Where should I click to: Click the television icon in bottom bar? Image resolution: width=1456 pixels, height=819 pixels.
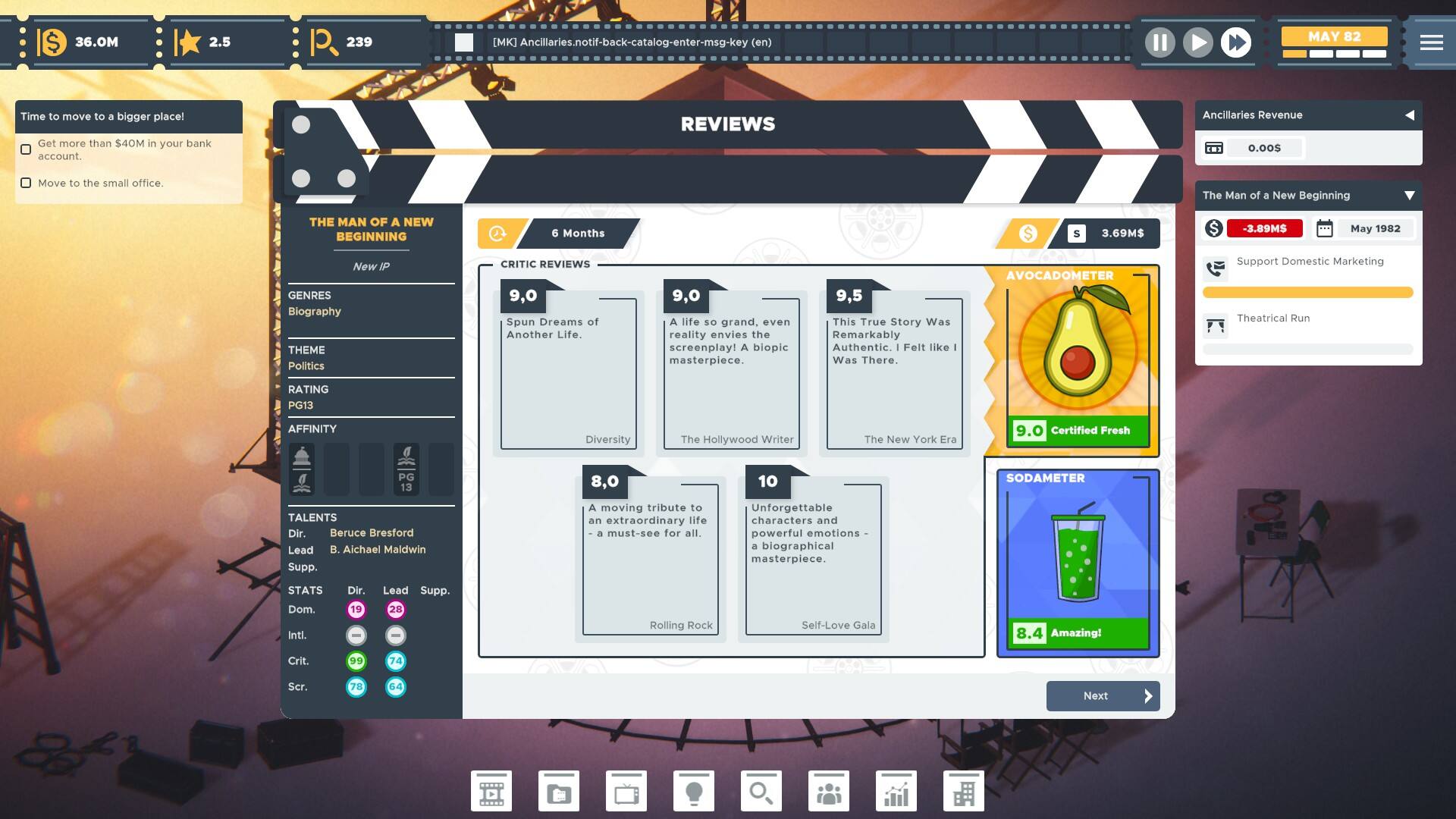click(626, 792)
